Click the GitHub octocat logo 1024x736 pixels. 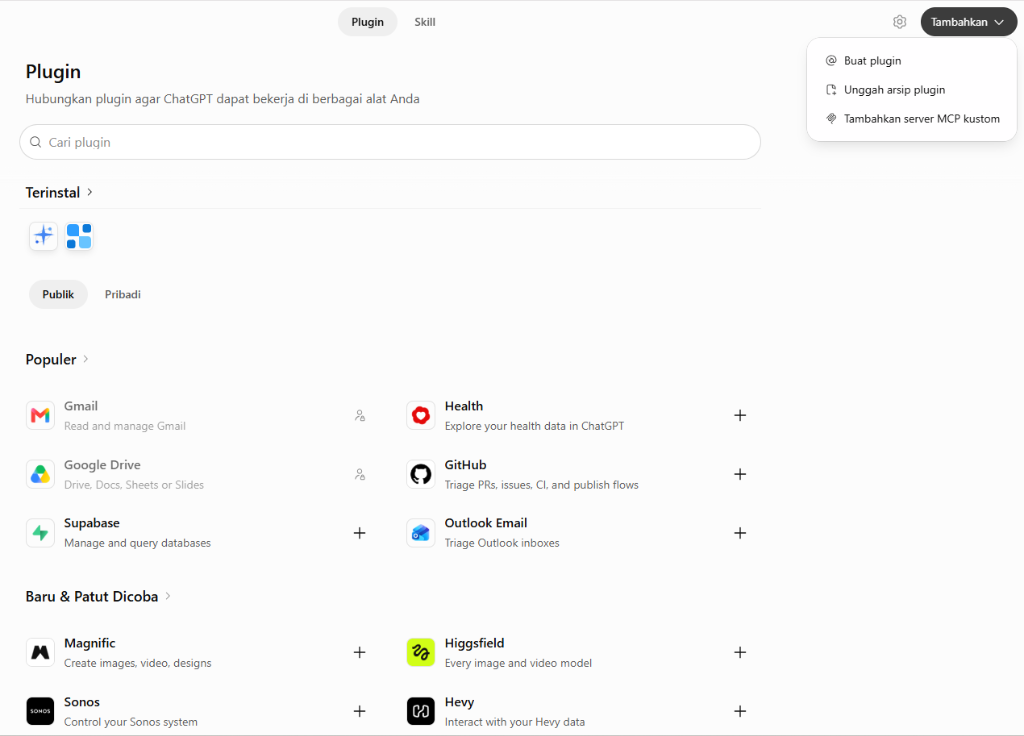[421, 474]
